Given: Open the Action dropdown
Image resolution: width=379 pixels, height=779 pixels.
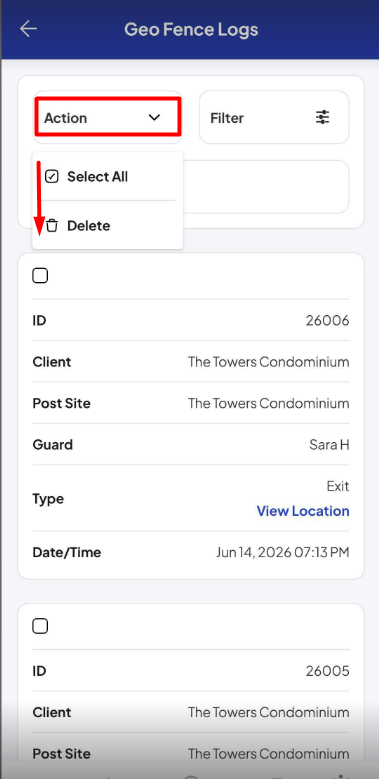Looking at the screenshot, I should point(107,117).
